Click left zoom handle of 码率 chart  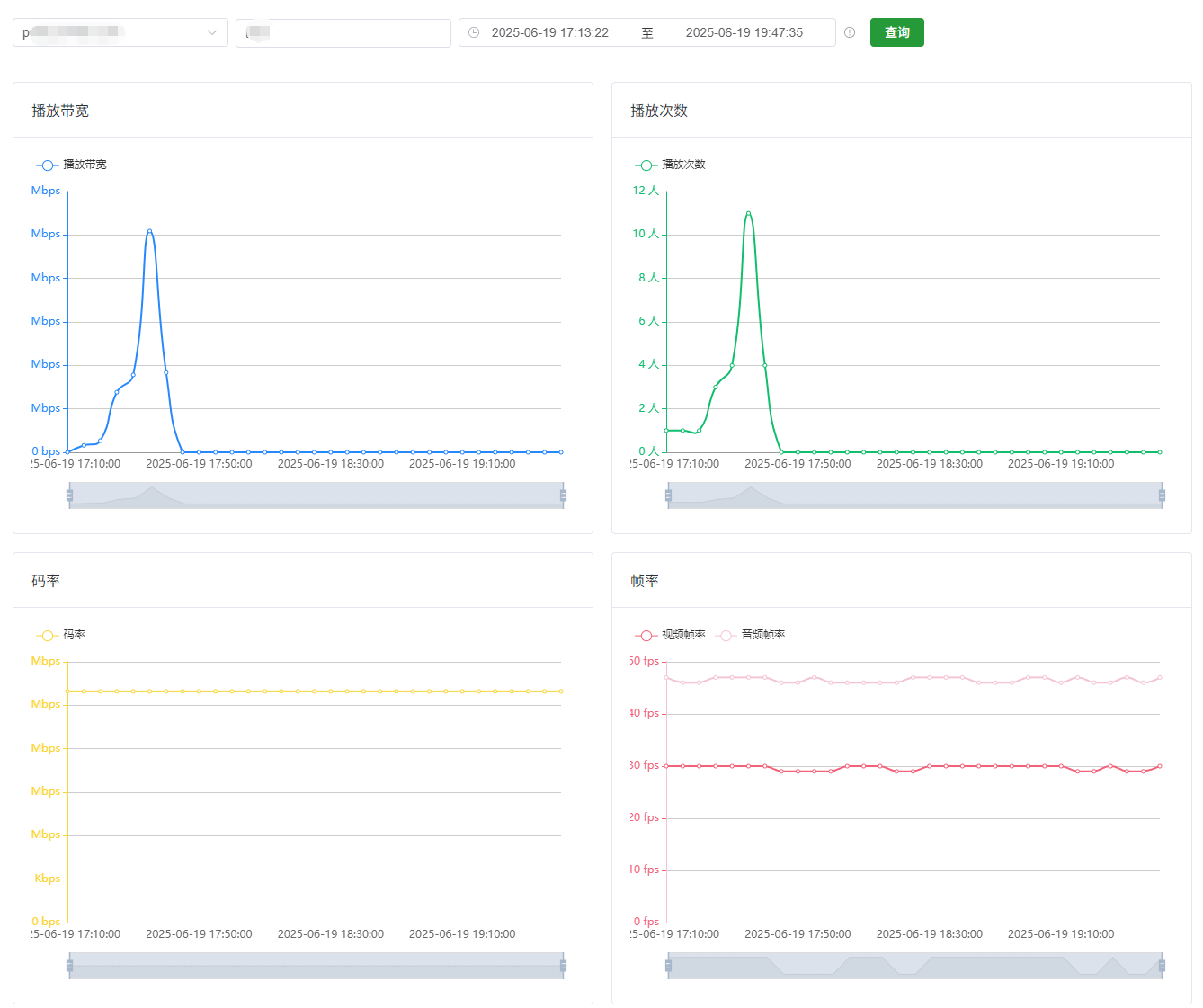pos(69,966)
